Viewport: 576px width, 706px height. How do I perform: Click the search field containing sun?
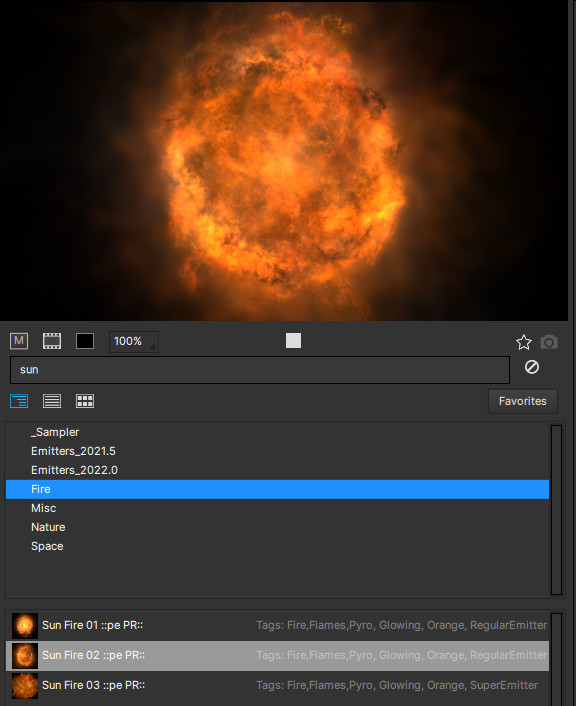click(x=260, y=370)
